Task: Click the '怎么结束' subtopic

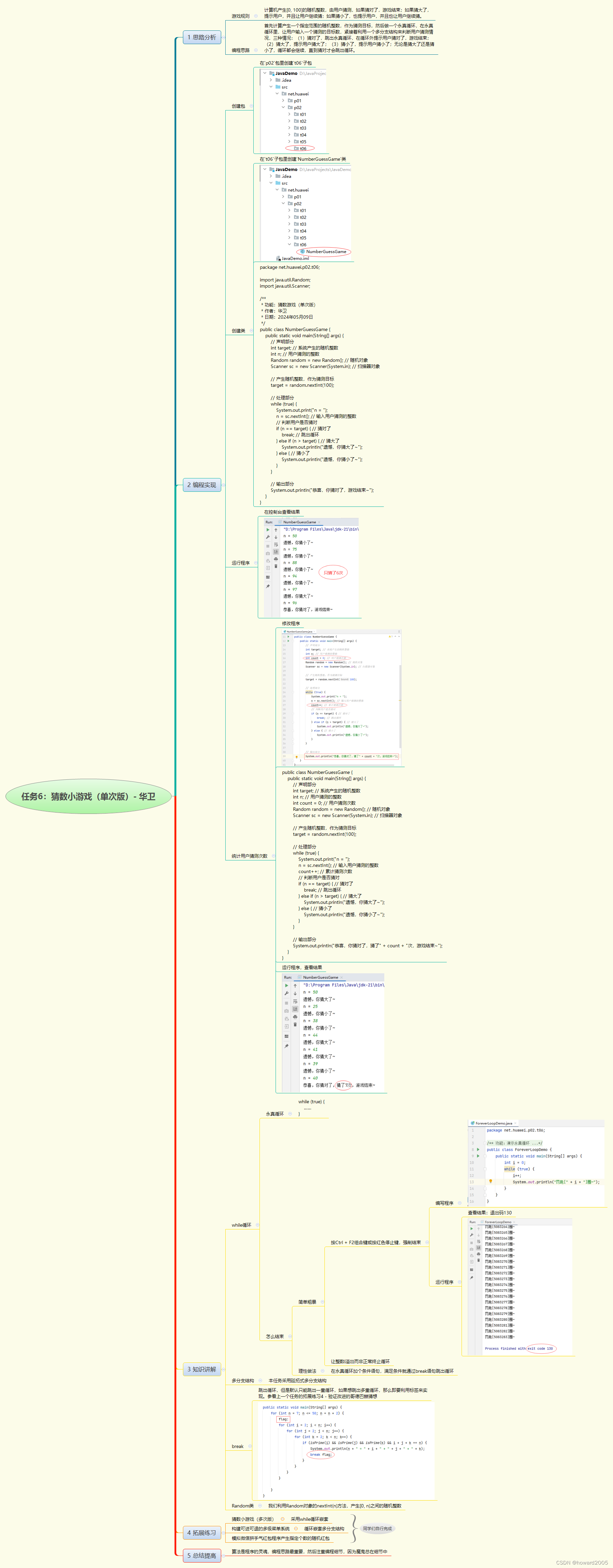Action: click(x=275, y=1336)
